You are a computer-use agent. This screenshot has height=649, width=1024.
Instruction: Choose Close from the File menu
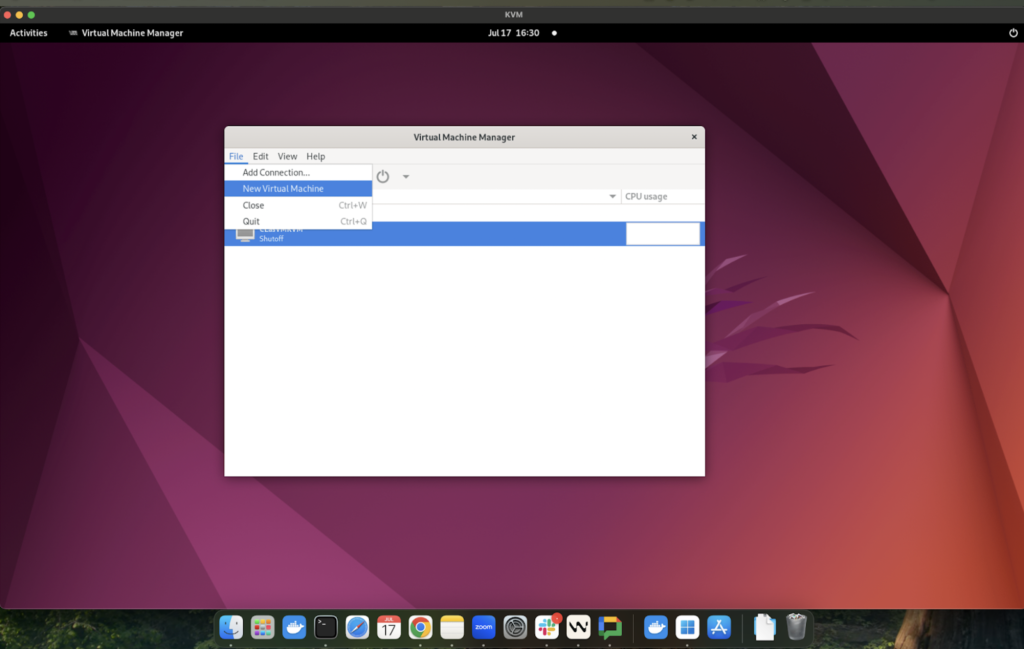point(298,205)
